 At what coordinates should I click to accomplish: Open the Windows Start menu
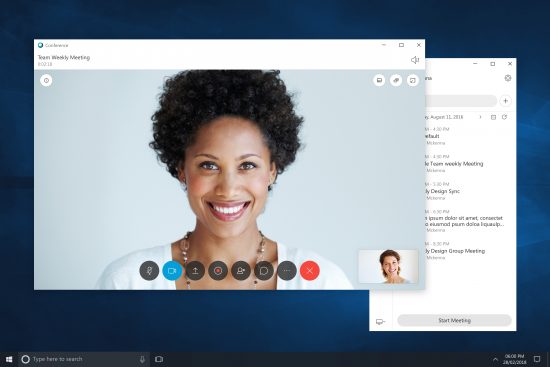(9, 359)
